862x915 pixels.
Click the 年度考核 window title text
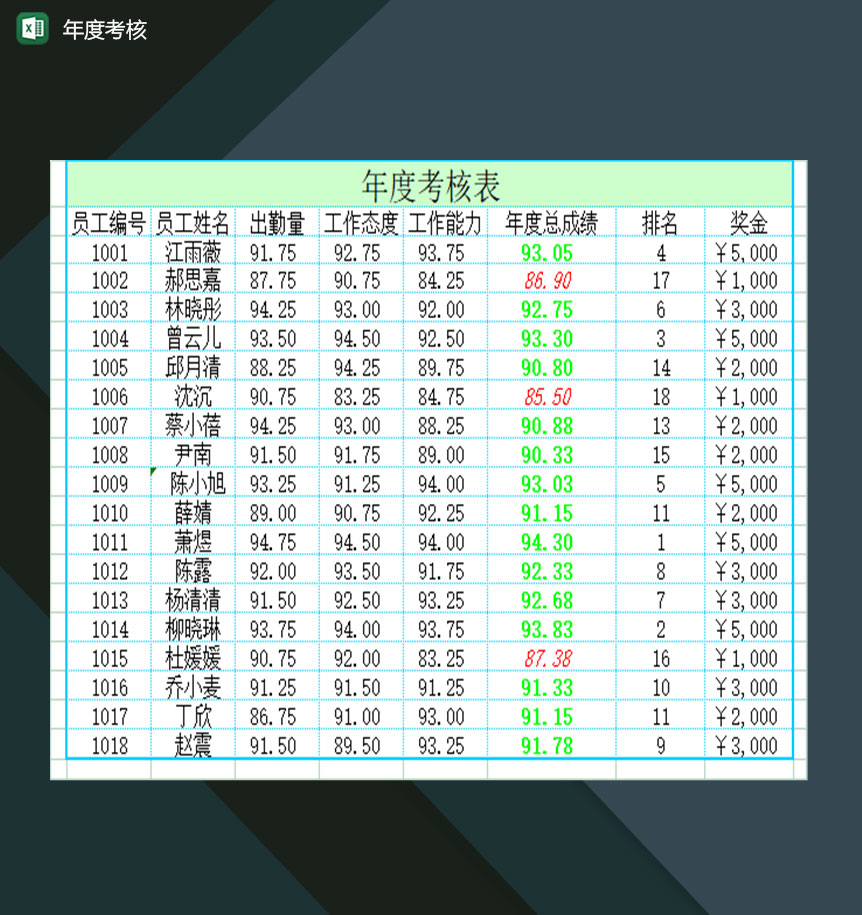pos(104,30)
